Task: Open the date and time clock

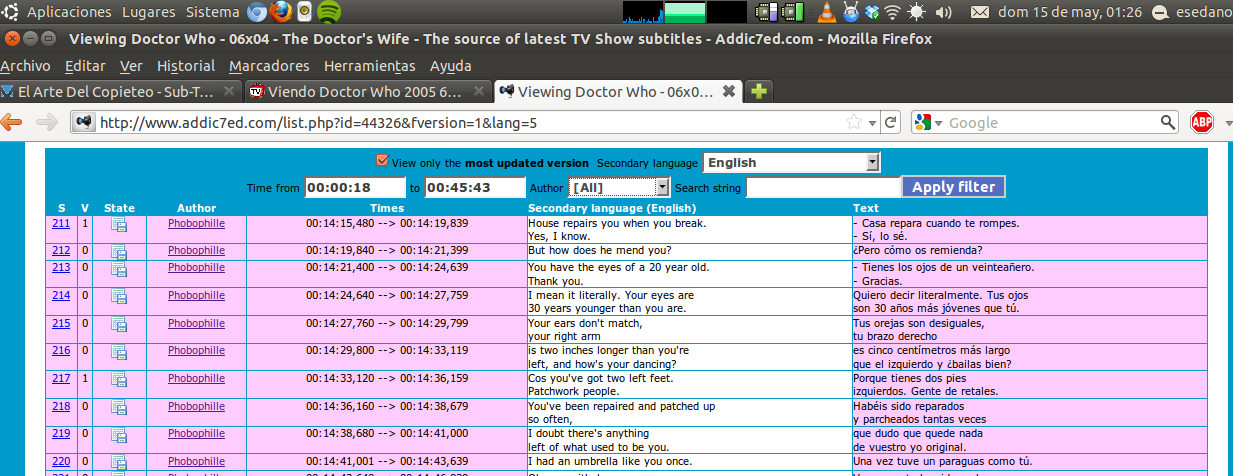Action: pyautogui.click(x=1071, y=12)
